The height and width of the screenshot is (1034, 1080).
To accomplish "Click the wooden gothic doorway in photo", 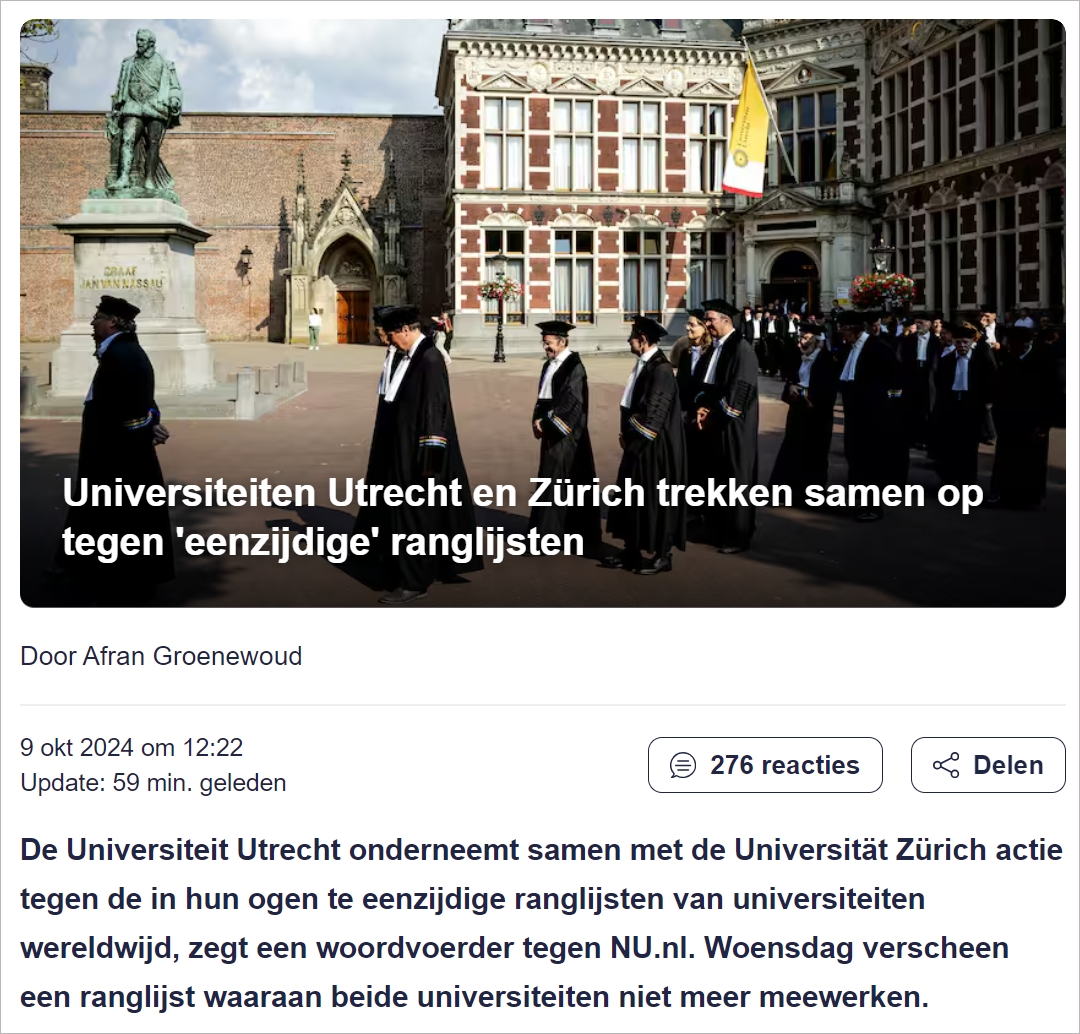I will (353, 316).
